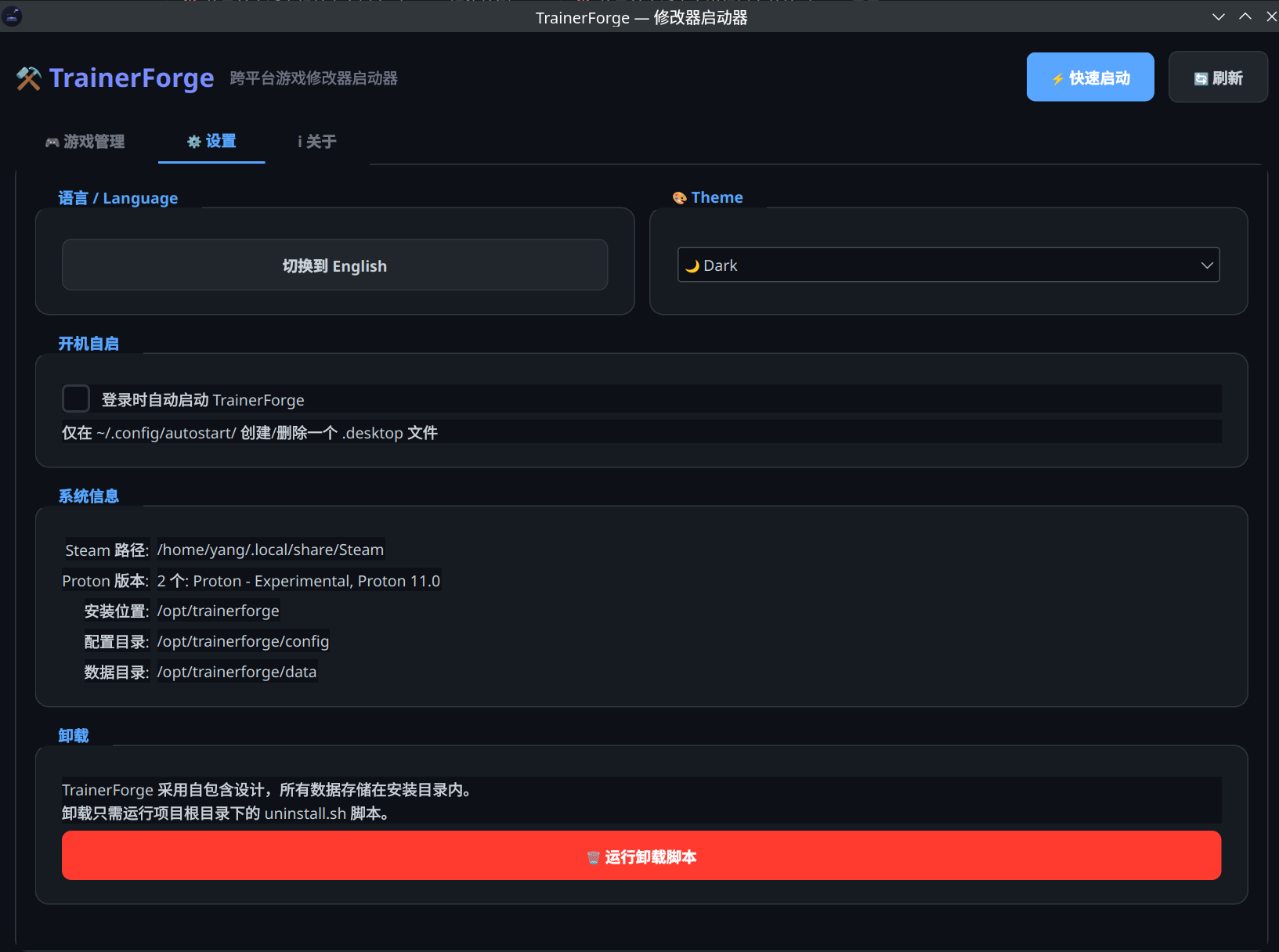Select the 设置 tab
The image size is (1279, 952).
[211, 142]
